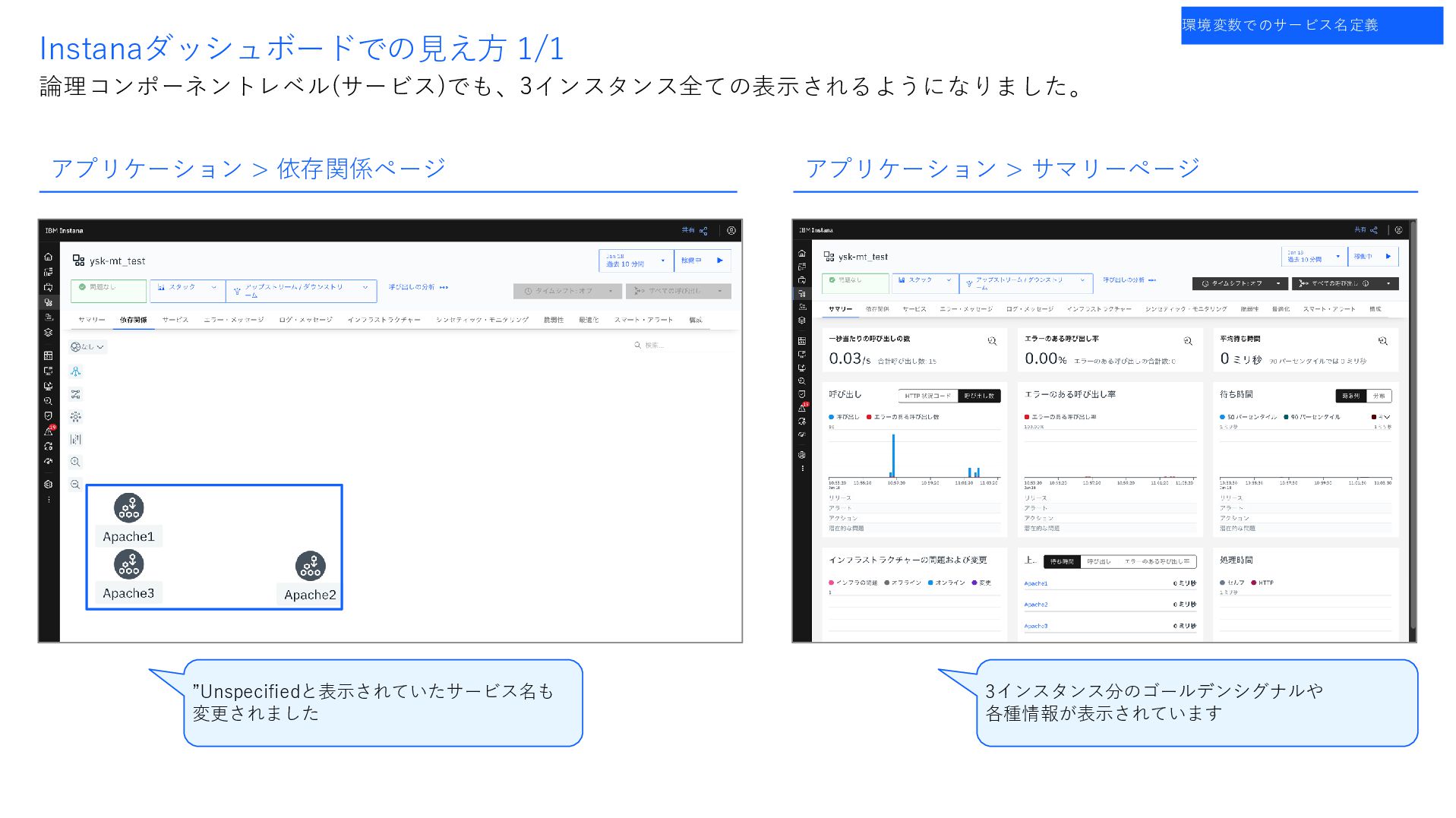
Task: Open すべての呼び出し dropdown on summary page
Action: 1345,283
